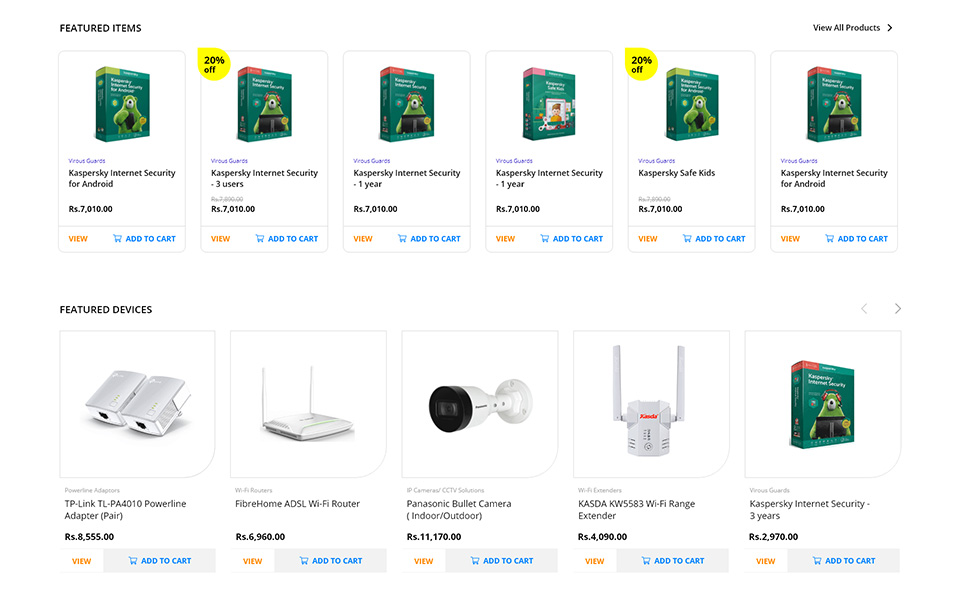This screenshot has height=599, width=962.
Task: Click cart icon for FibreHome ADSL Router
Action: 304,561
